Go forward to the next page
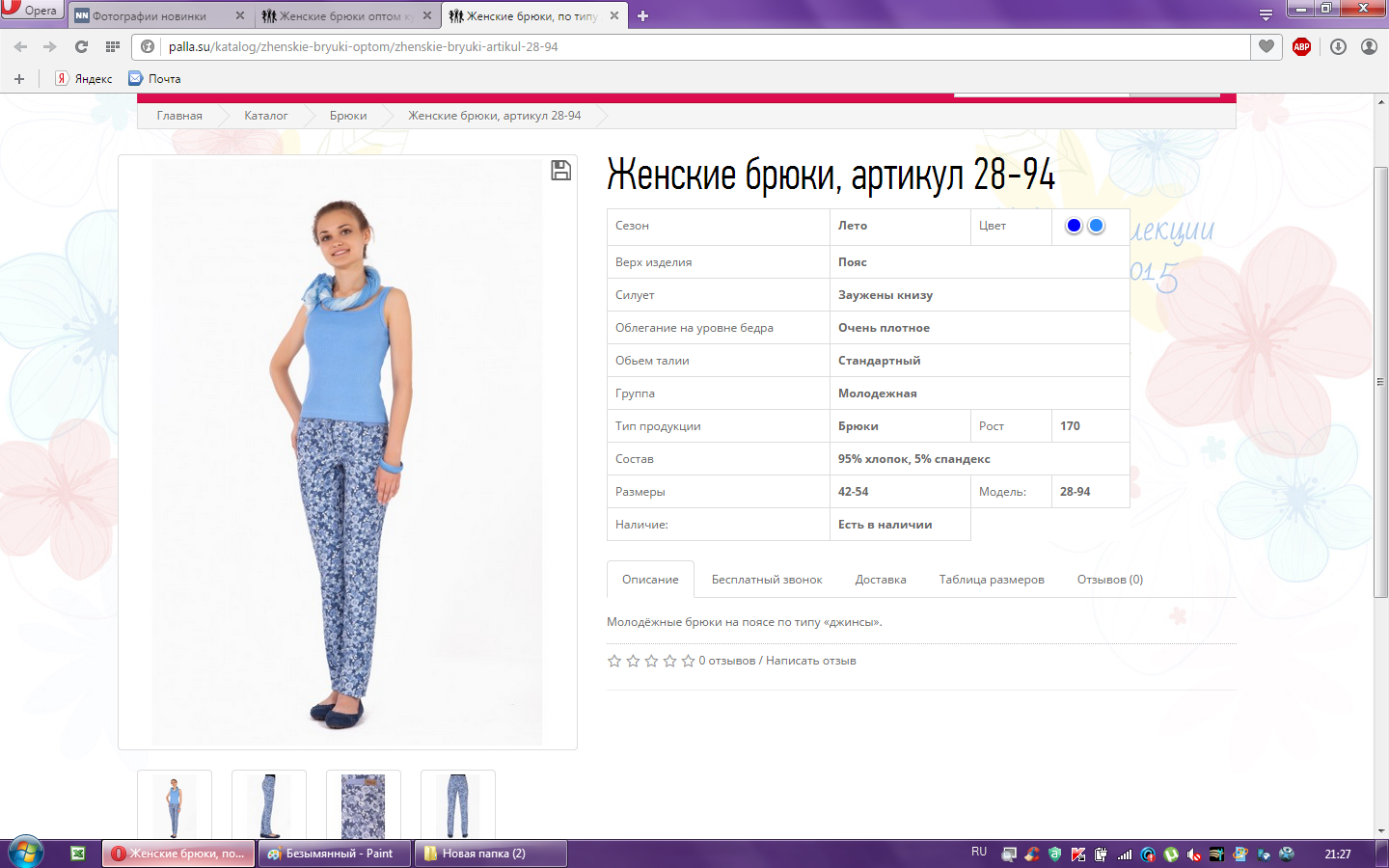The image size is (1389, 868). (50, 46)
